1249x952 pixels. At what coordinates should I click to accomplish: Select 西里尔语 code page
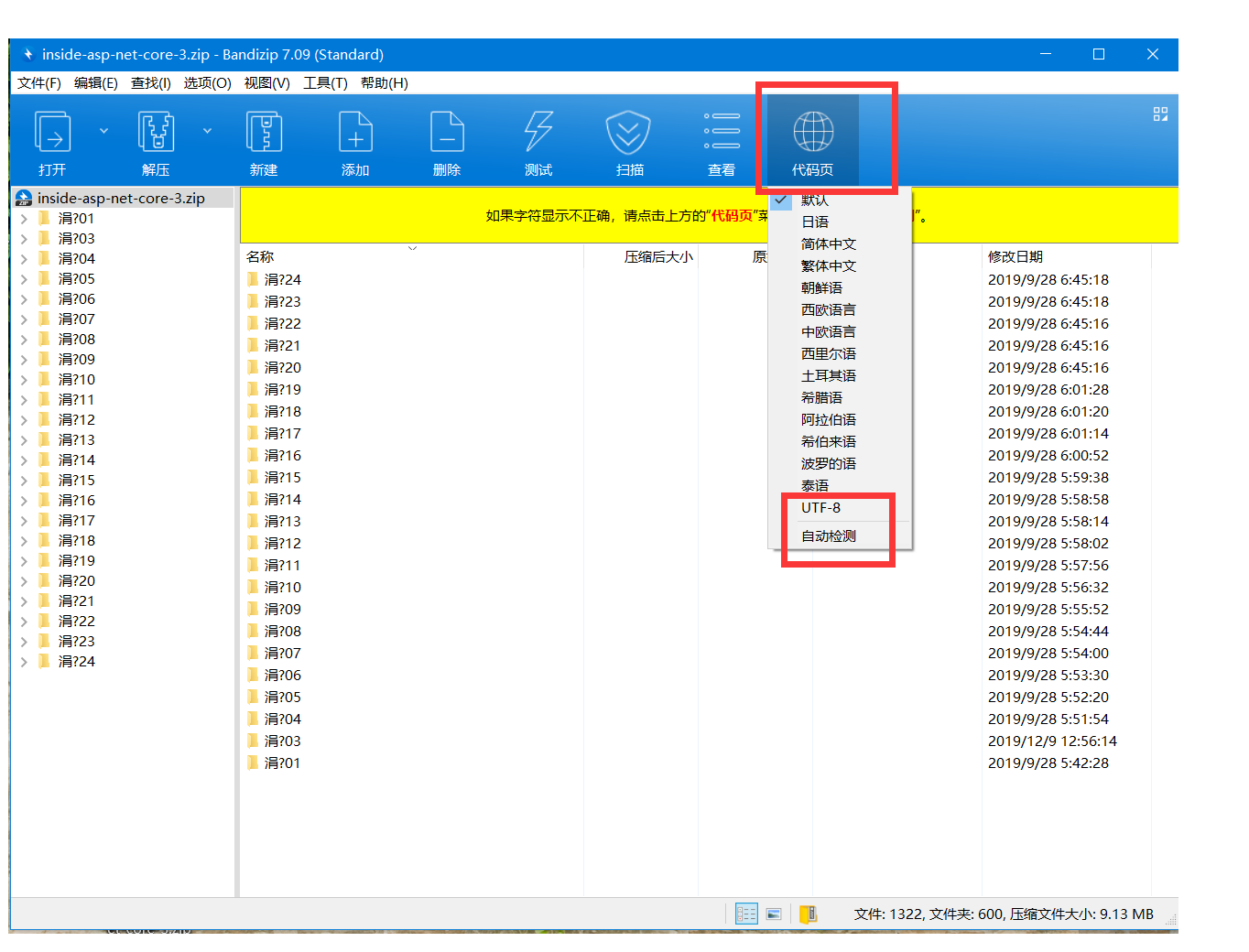[x=841, y=353]
